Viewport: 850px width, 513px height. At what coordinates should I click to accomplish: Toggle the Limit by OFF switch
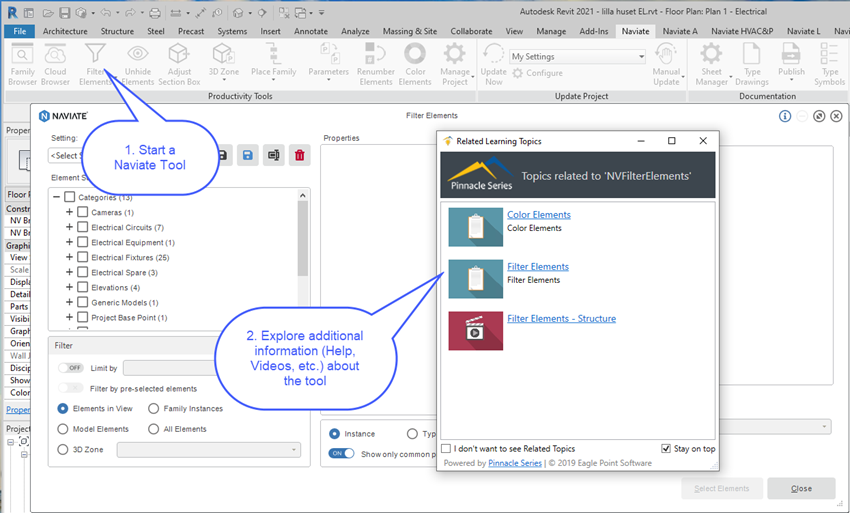click(x=70, y=368)
